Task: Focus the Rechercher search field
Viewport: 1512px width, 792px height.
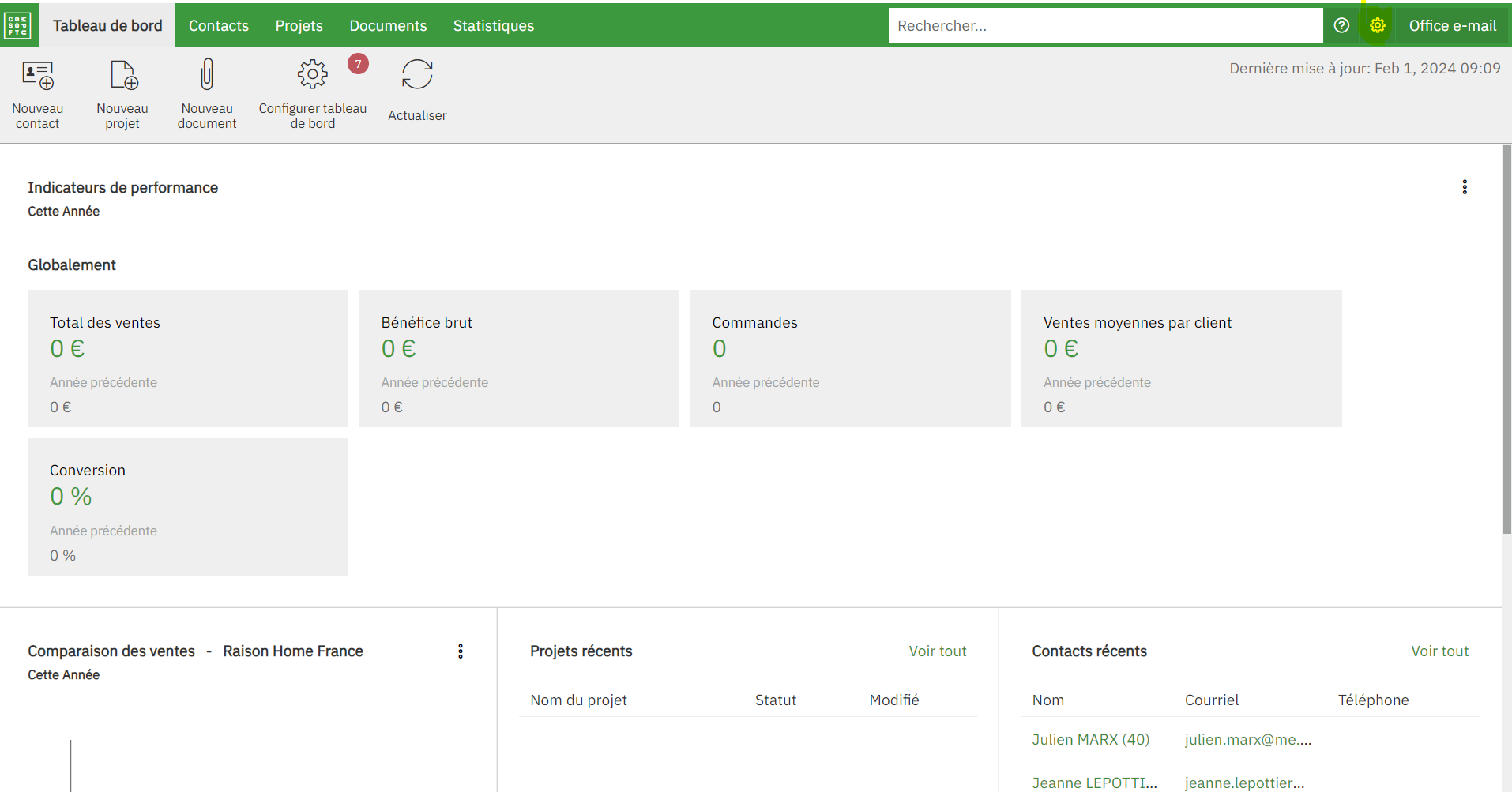Action: pos(1104,25)
